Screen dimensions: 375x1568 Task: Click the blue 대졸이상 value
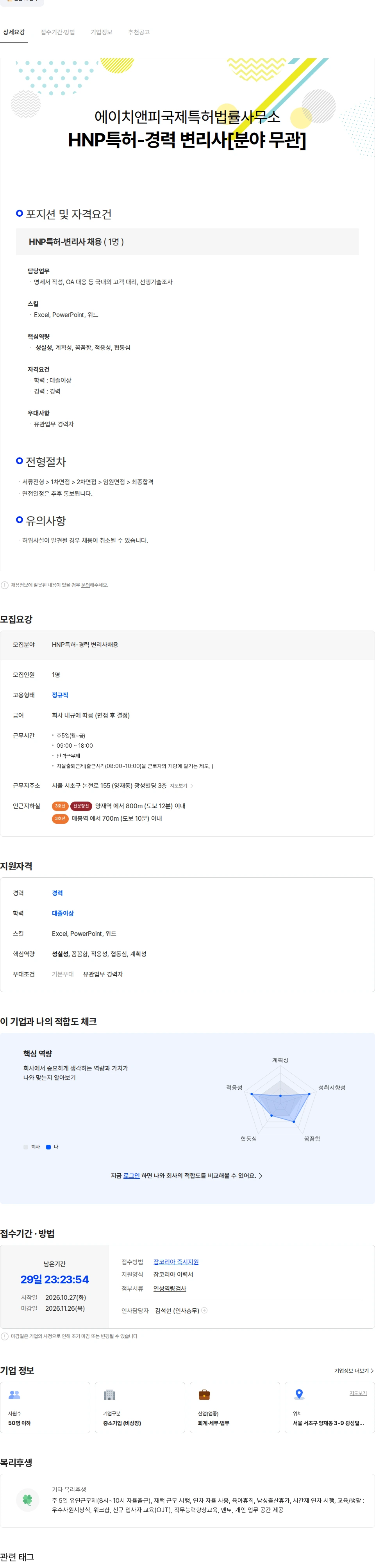tap(63, 913)
